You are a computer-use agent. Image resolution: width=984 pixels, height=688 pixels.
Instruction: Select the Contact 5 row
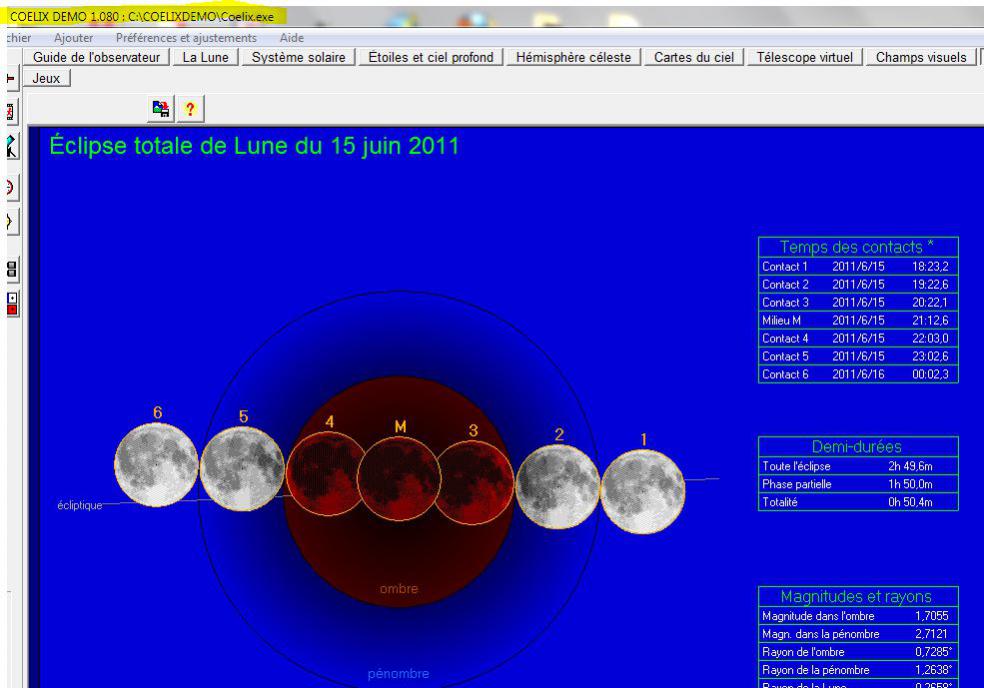coord(858,356)
